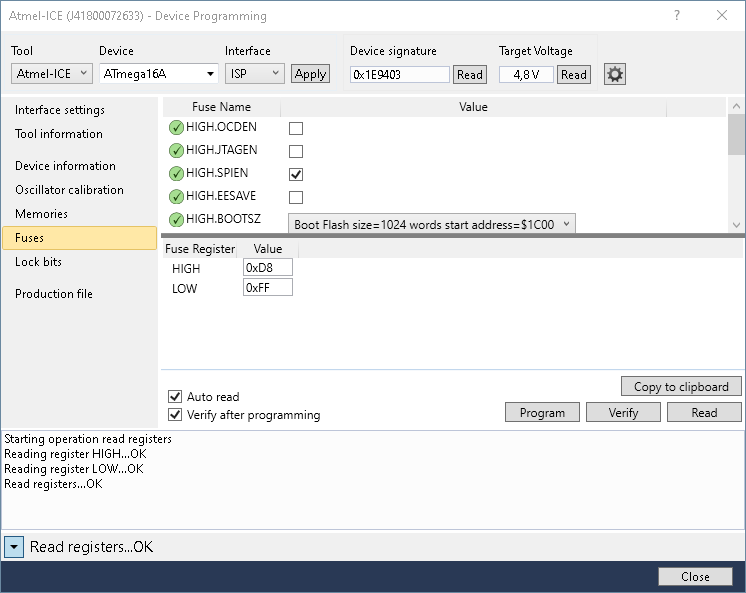Click the settings gear icon
The image size is (746, 593).
[x=615, y=74]
